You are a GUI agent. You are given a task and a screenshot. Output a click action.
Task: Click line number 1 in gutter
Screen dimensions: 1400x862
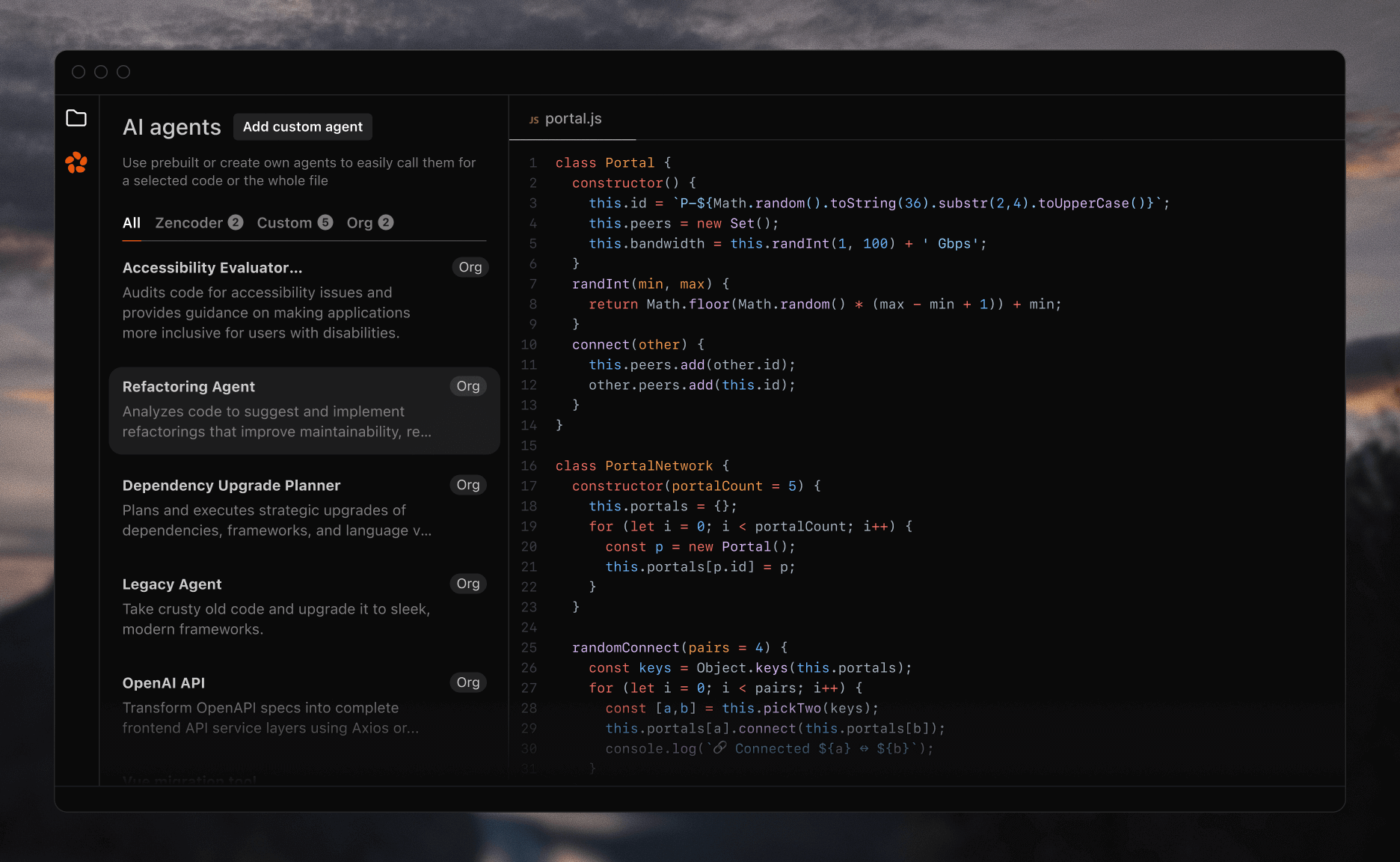point(532,163)
